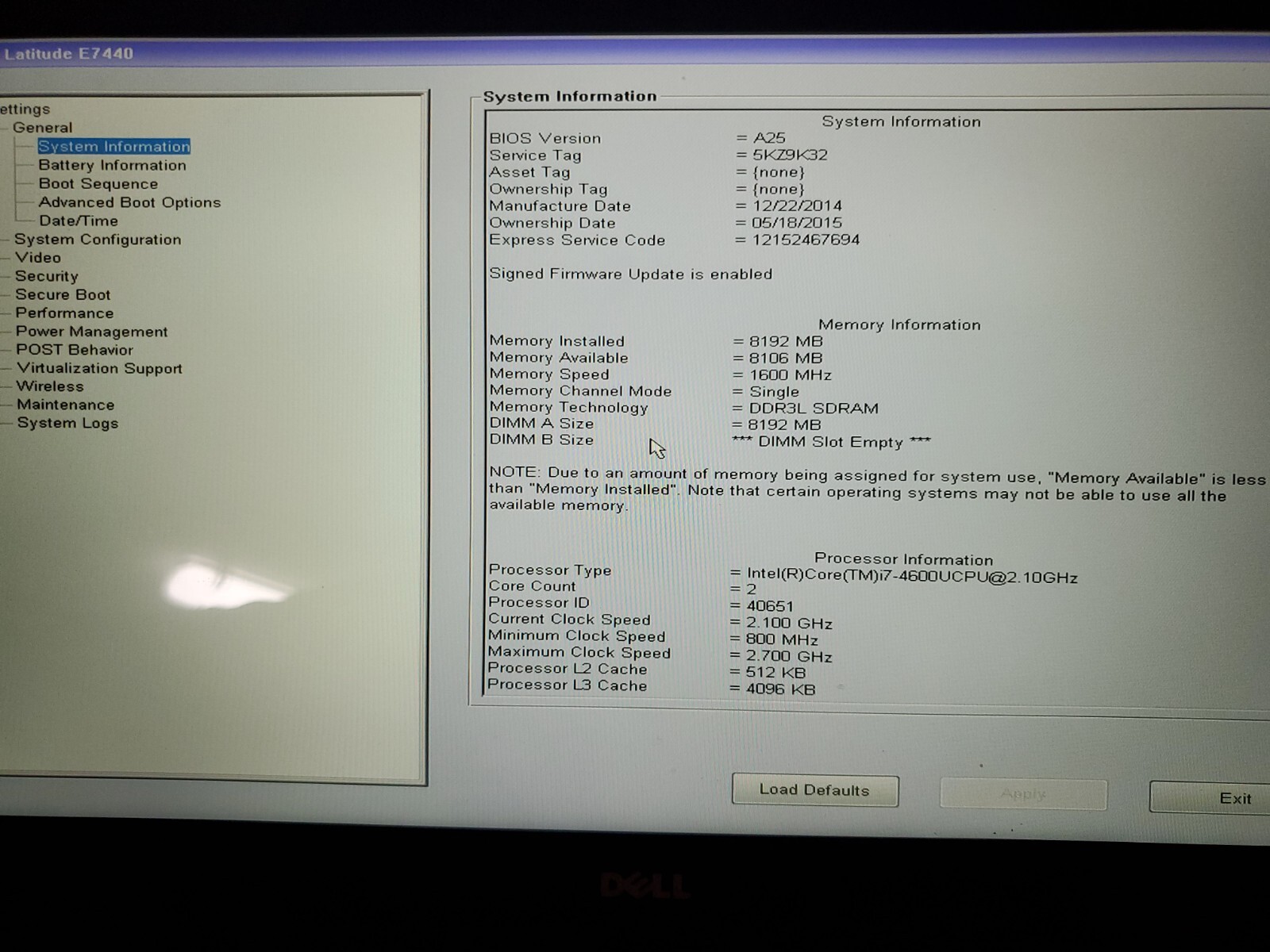Click the greyed-out Apply button

[x=1023, y=793]
